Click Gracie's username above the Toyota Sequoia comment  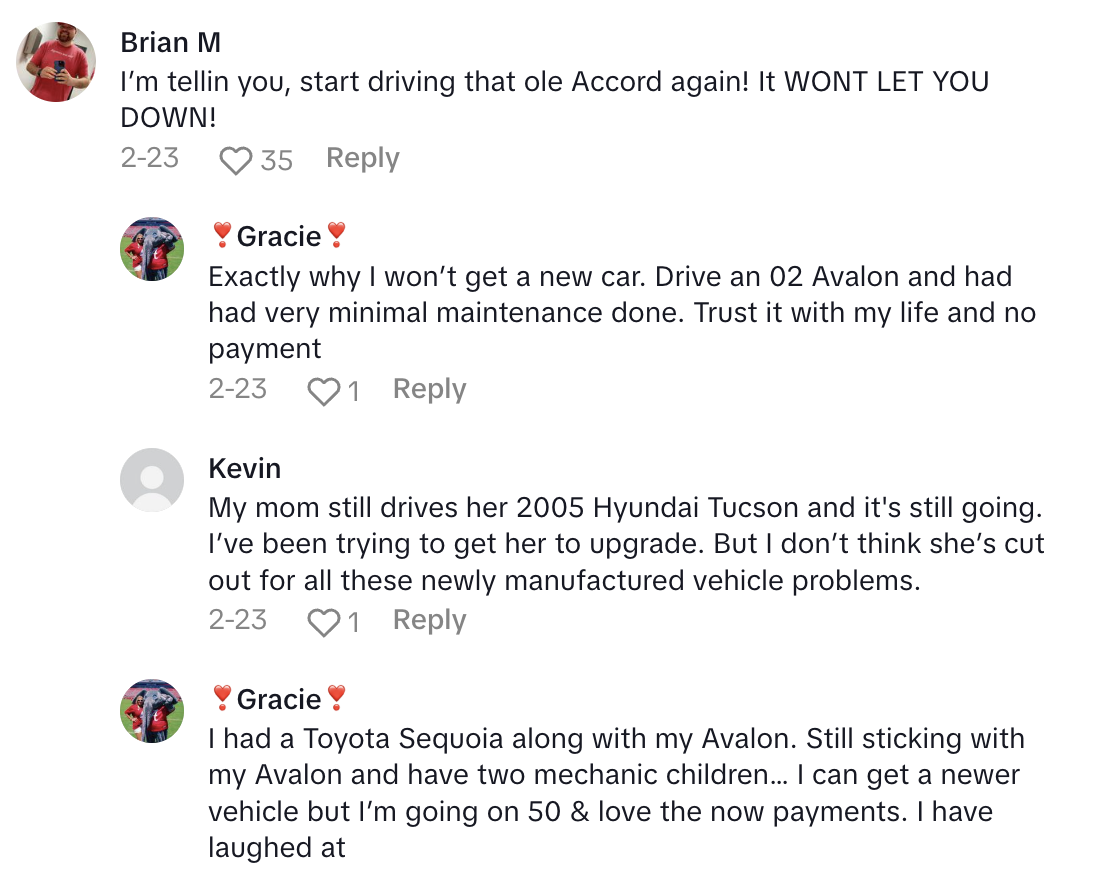(279, 698)
